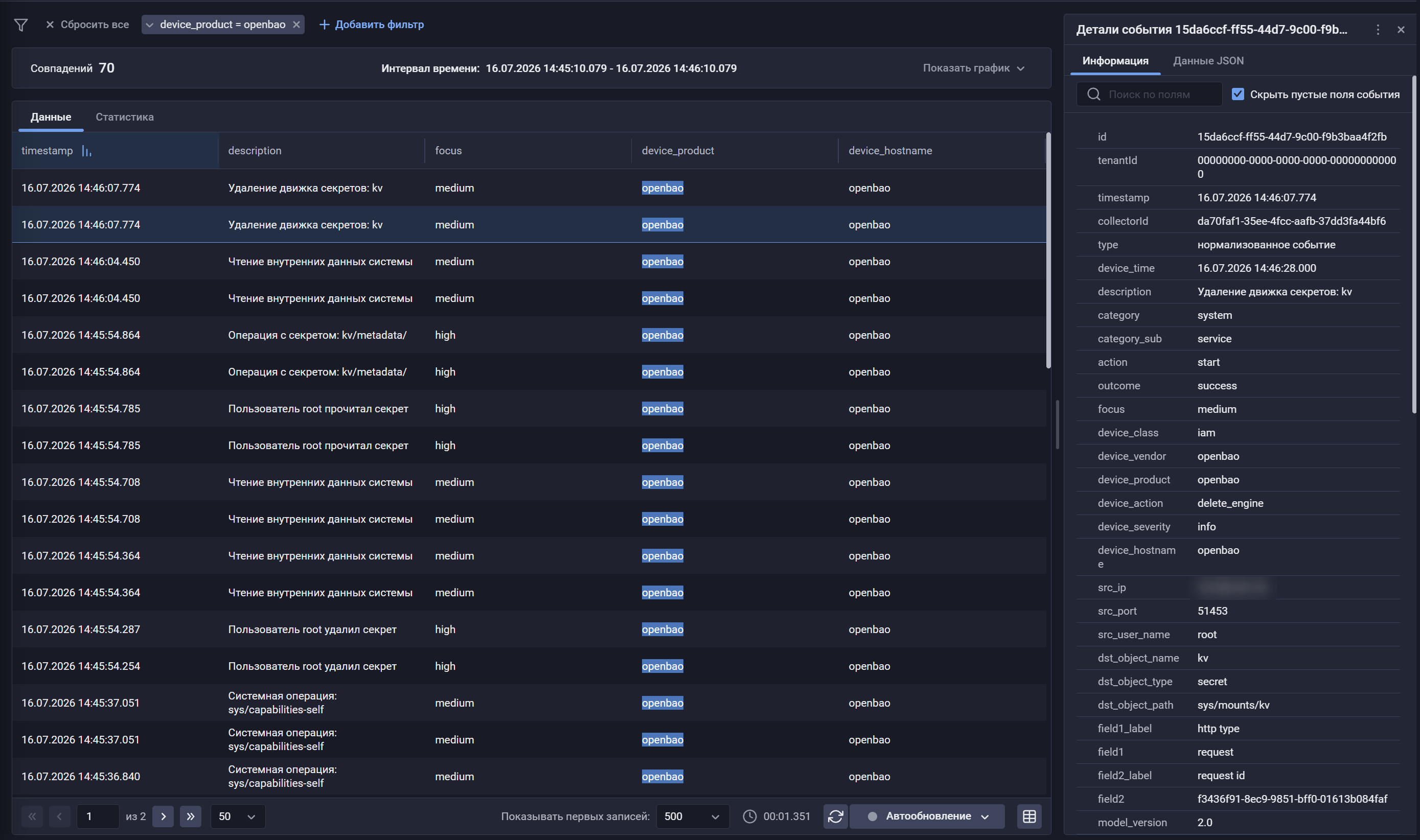Viewport: 1420px width, 840px height.
Task: Click the device_hostname column header
Action: coord(890,151)
